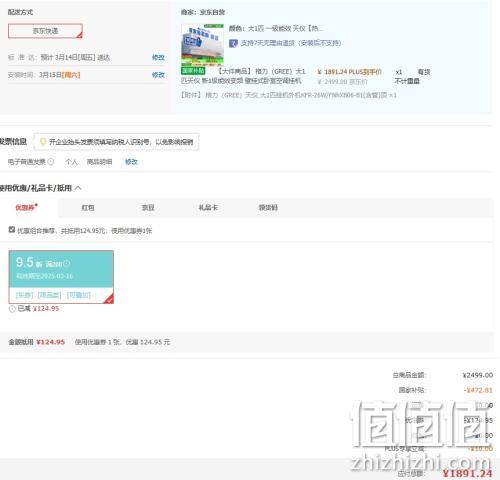Click the red corner mark on 京东快递 option
The height and width of the screenshot is (480, 500).
click(79, 35)
